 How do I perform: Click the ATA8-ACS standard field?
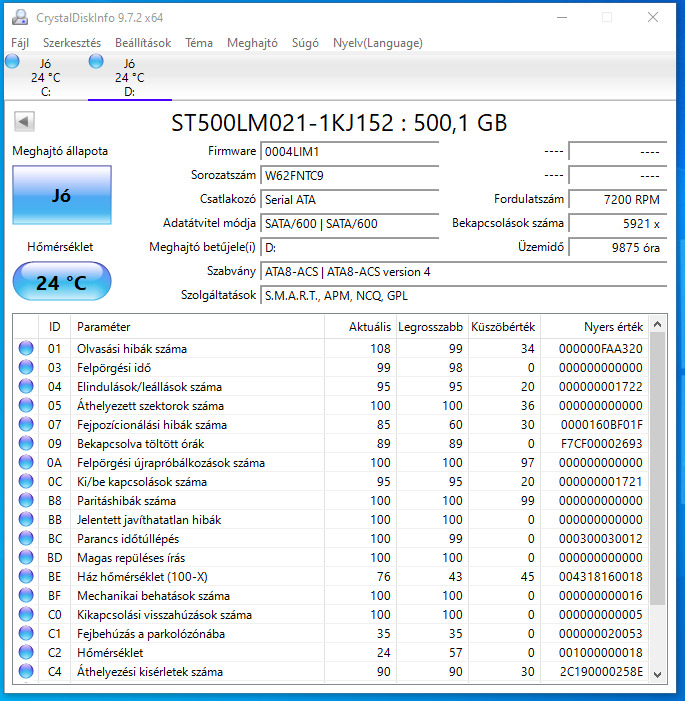(463, 271)
